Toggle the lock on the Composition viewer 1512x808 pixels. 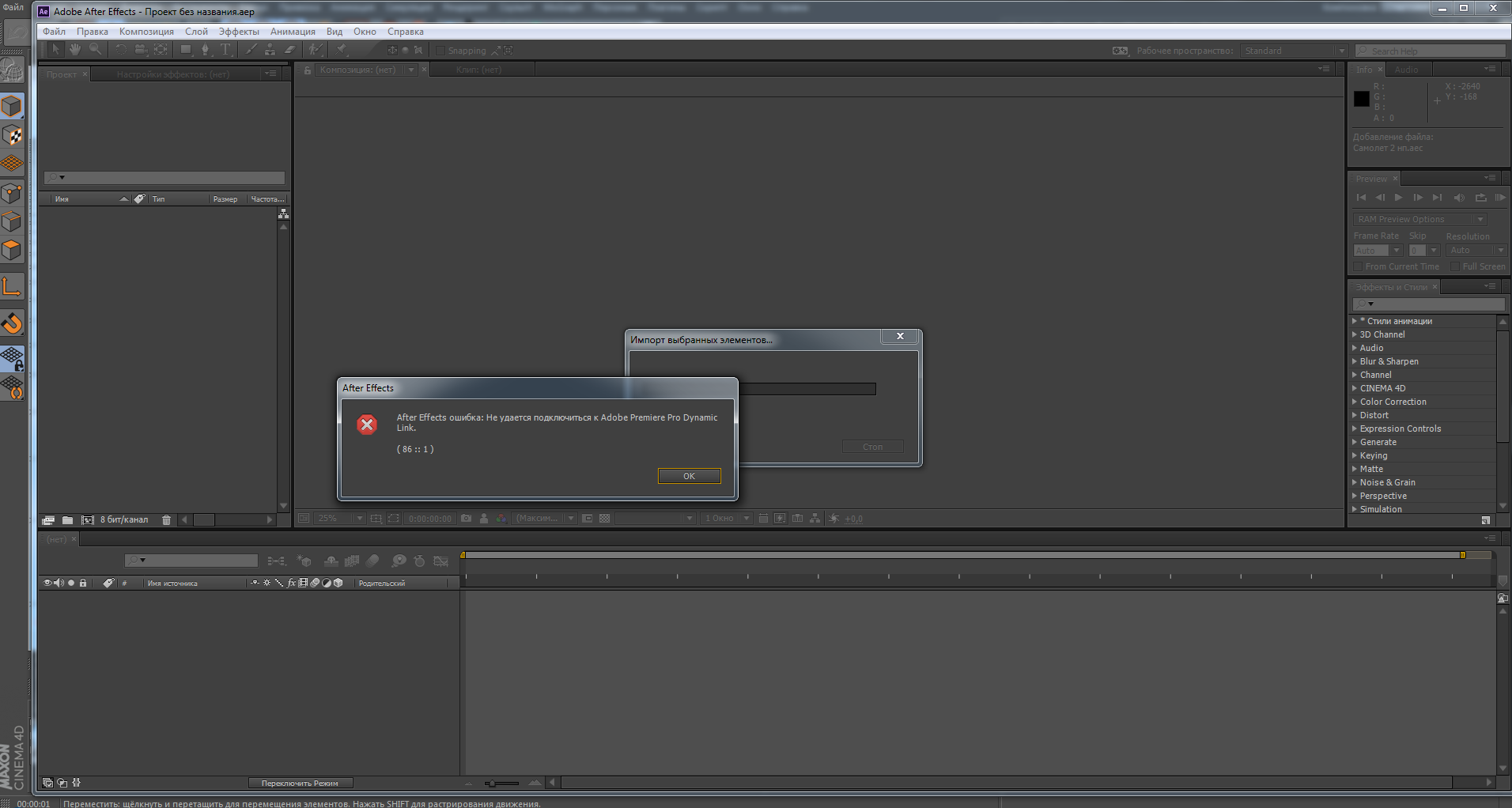click(308, 70)
